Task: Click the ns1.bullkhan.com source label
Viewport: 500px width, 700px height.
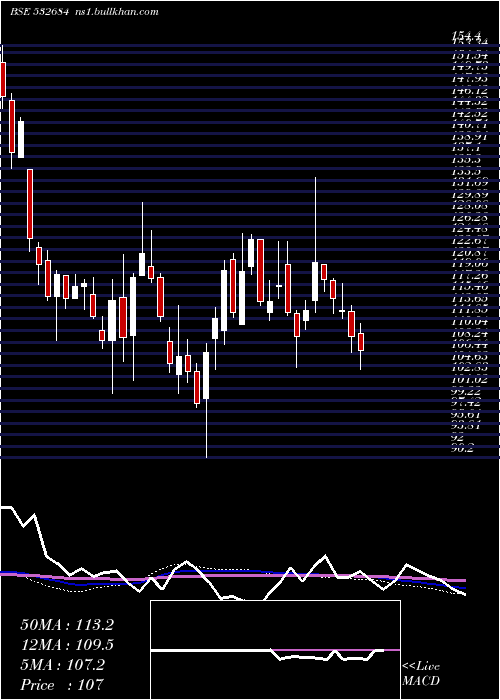Action: pyautogui.click(x=116, y=12)
